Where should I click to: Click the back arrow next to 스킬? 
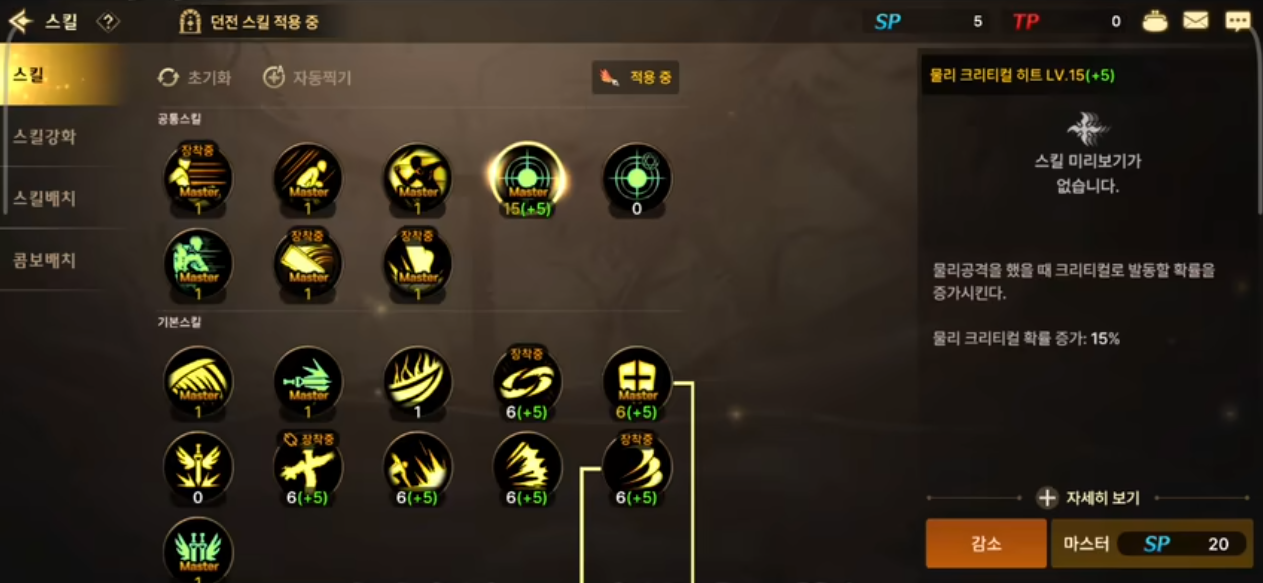[20, 21]
